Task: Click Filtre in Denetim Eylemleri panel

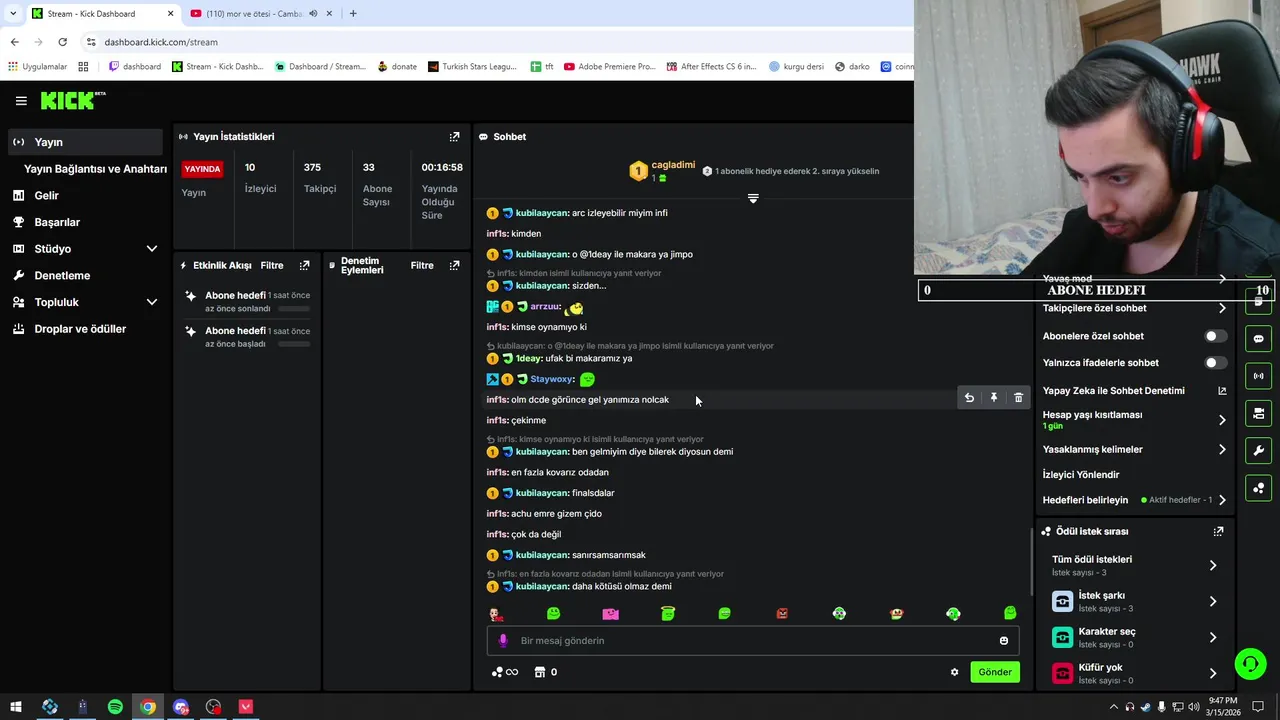Action: point(422,266)
